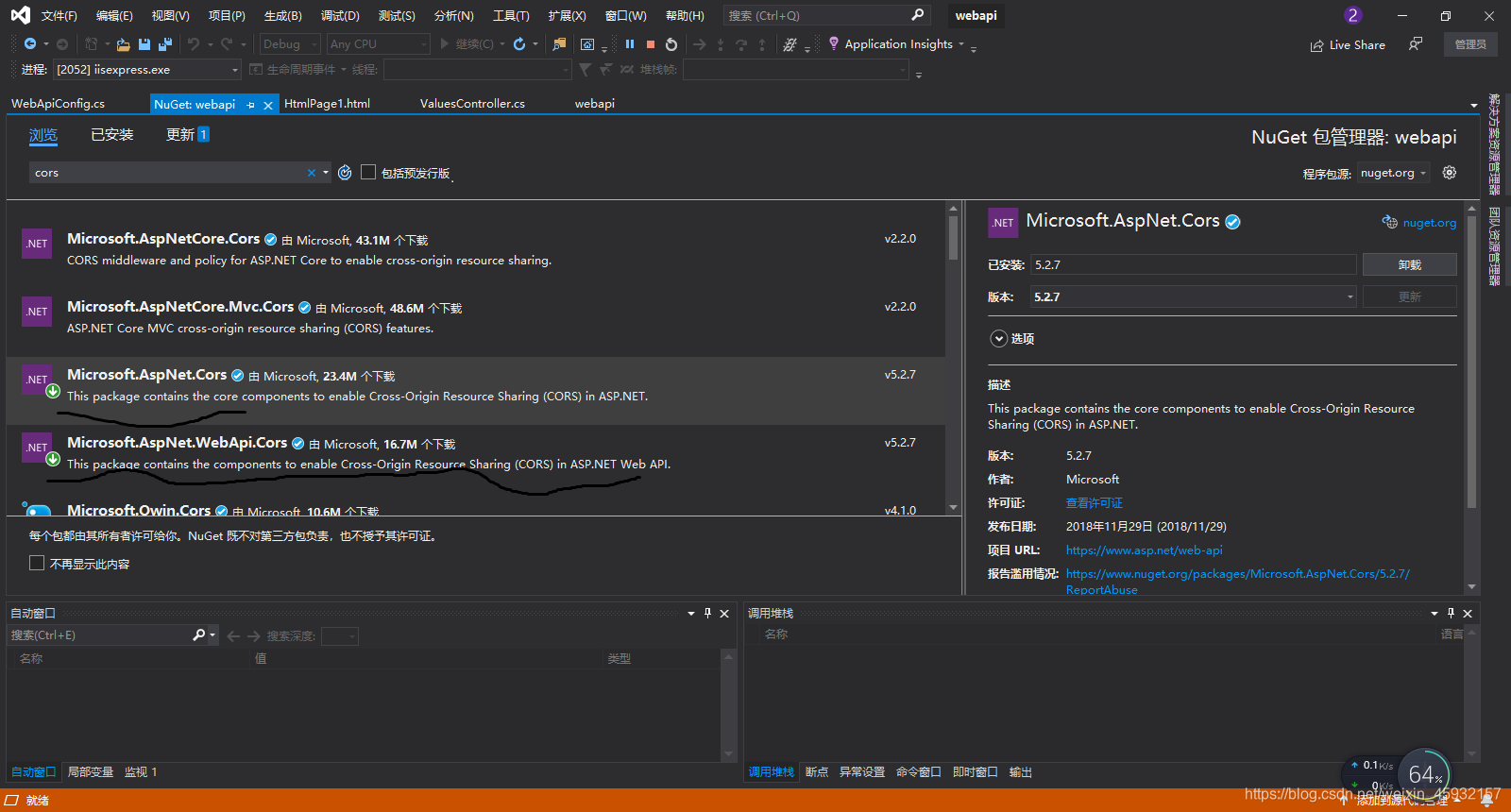Viewport: 1511px width, 812px height.
Task: Switch to ValuesController.cs tab
Action: 472,104
